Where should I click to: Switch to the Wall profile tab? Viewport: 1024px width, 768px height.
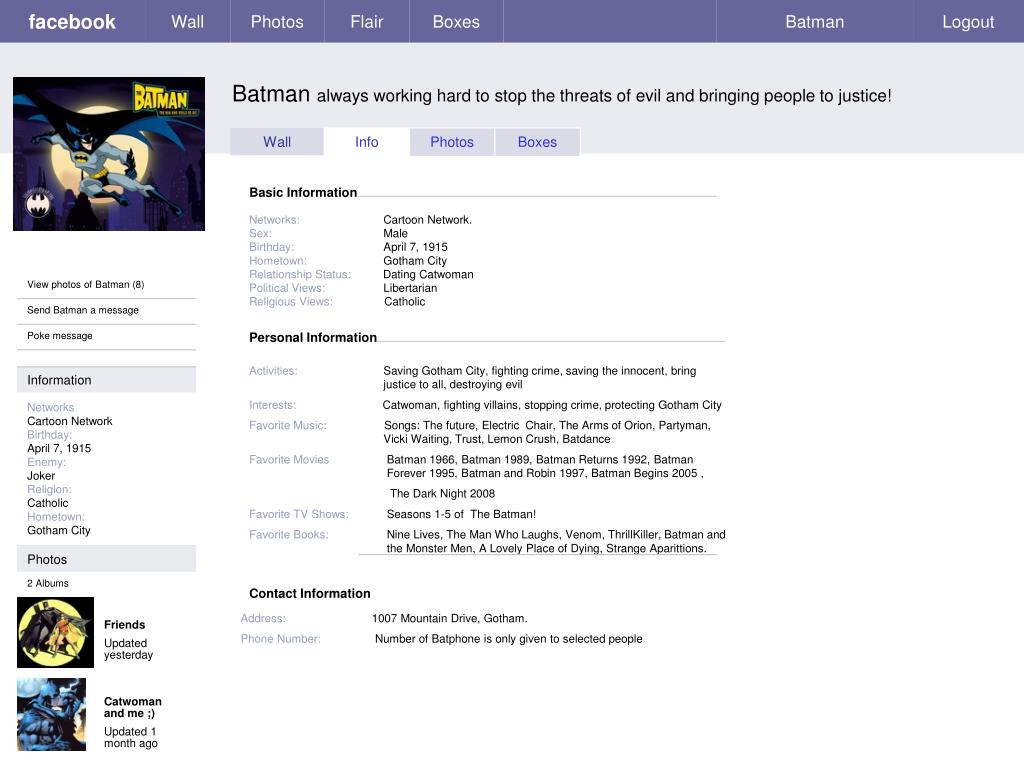pyautogui.click(x=277, y=142)
